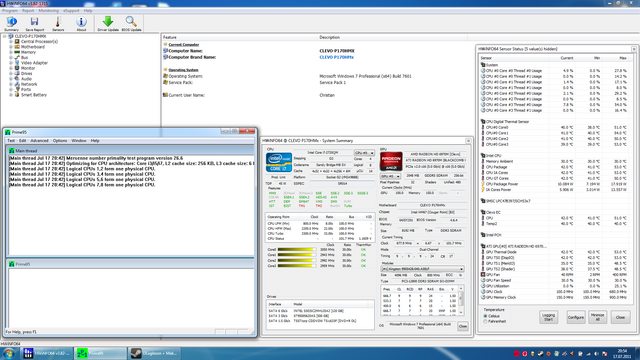Click the Configure button in Sensor Status
This screenshot has width=640, height=360.
tap(576, 317)
